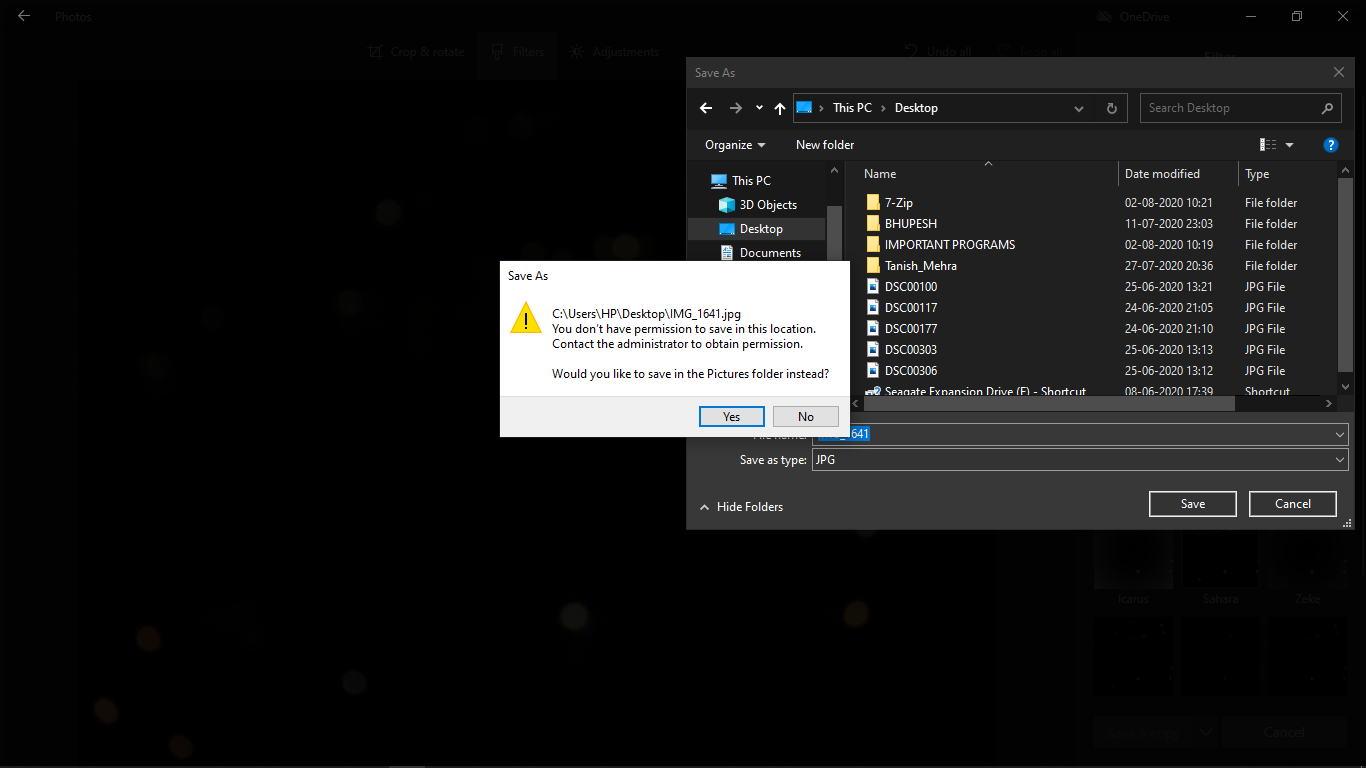This screenshot has width=1366, height=768.
Task: Expand the Save as type combo box
Action: point(1340,460)
